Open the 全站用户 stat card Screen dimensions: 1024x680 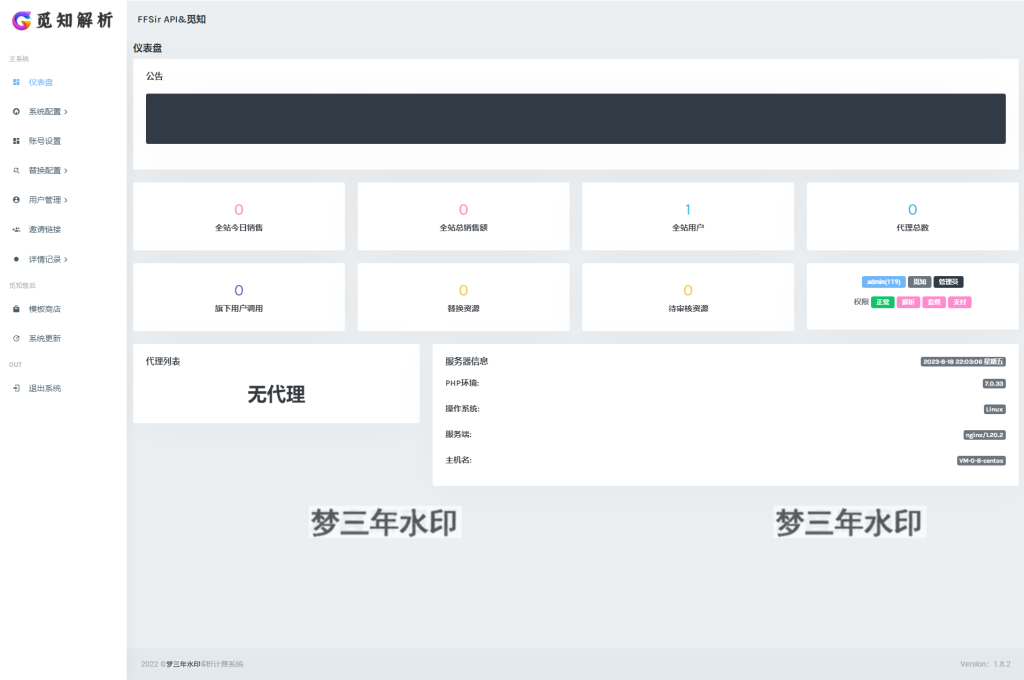pos(688,216)
